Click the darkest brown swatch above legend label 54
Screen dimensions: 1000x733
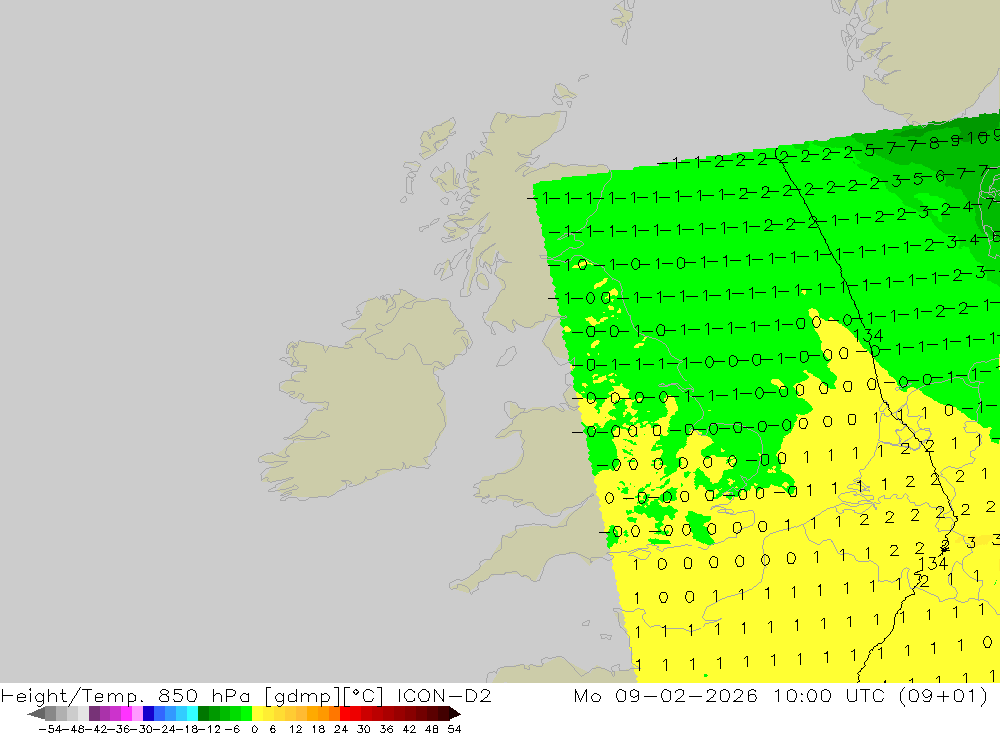coord(444,713)
